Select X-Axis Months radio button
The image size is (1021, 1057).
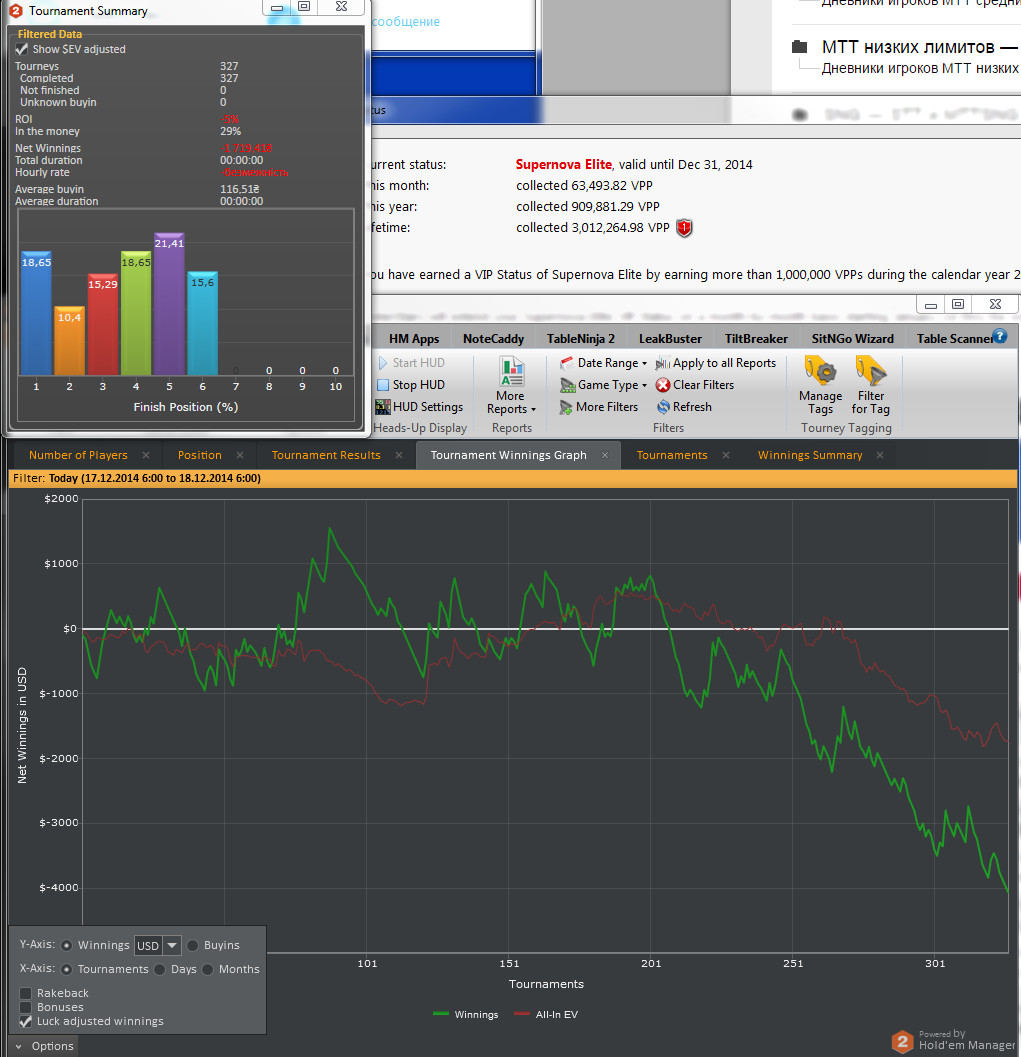(x=208, y=969)
